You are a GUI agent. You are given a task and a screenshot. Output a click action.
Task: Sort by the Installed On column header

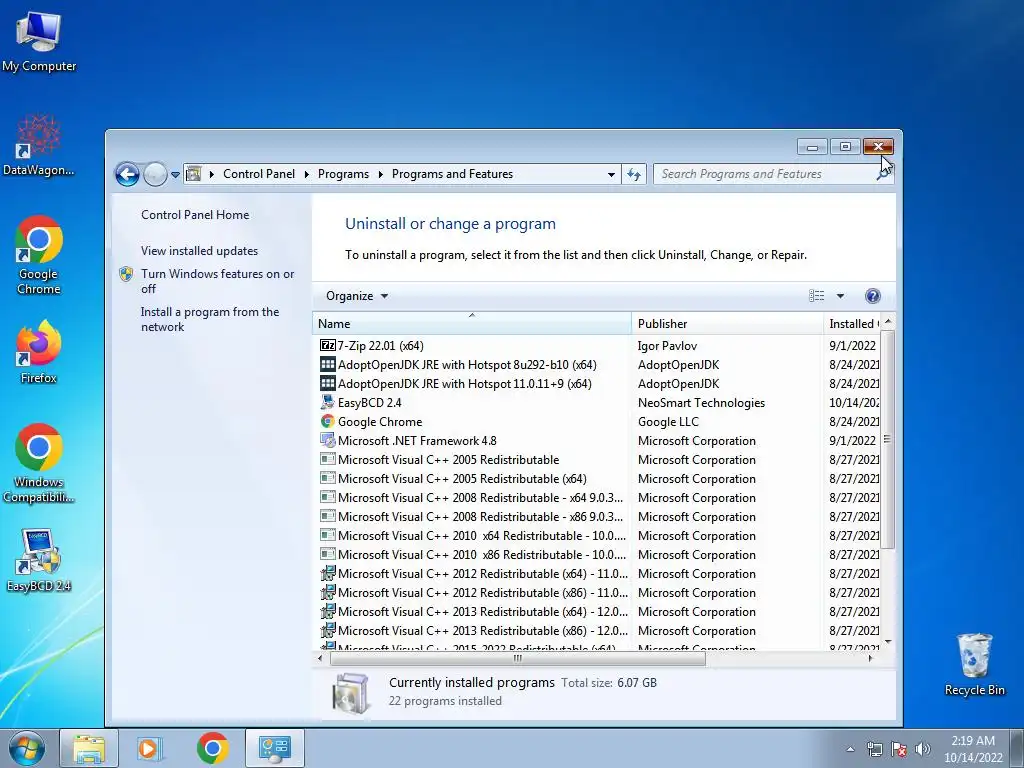[x=852, y=323]
